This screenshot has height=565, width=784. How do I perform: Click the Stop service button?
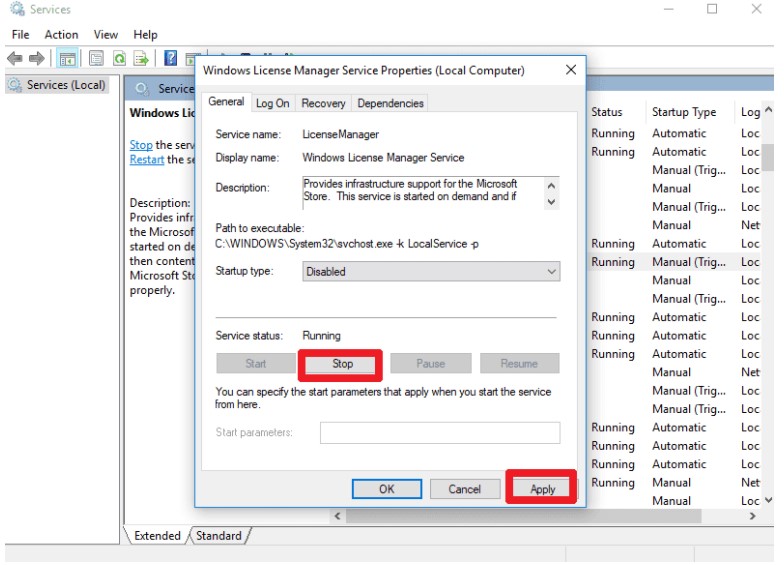click(x=342, y=364)
